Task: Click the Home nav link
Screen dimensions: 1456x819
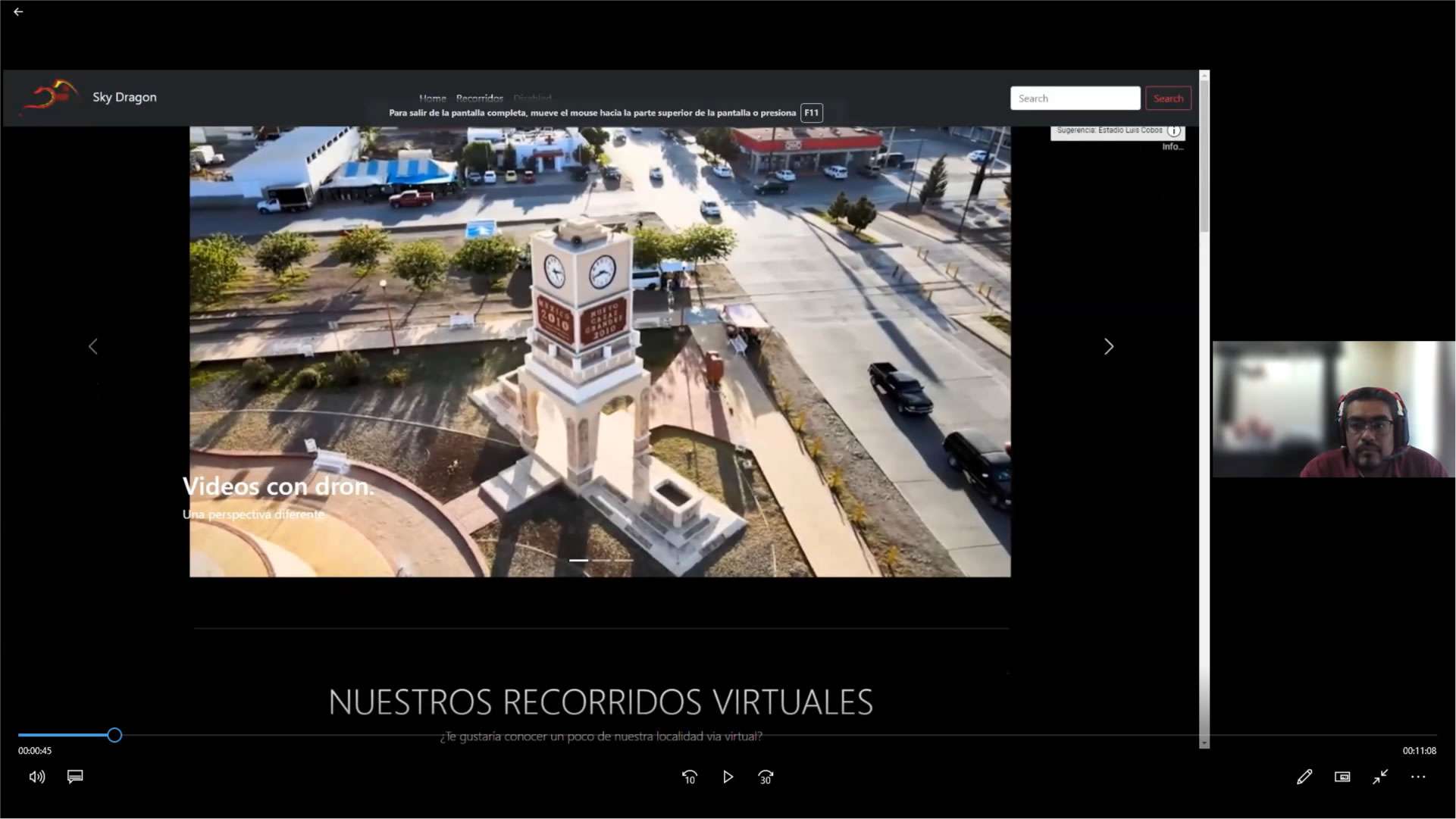Action: [x=433, y=98]
